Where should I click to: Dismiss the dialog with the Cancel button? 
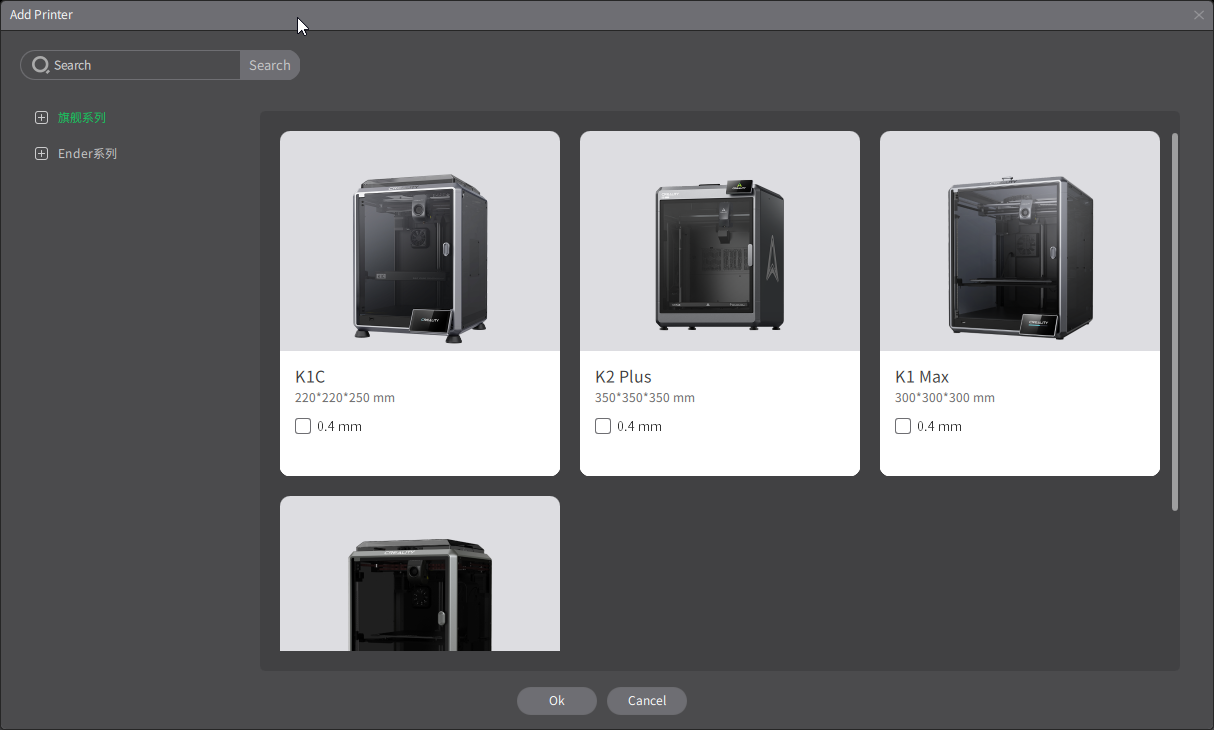[x=647, y=701]
